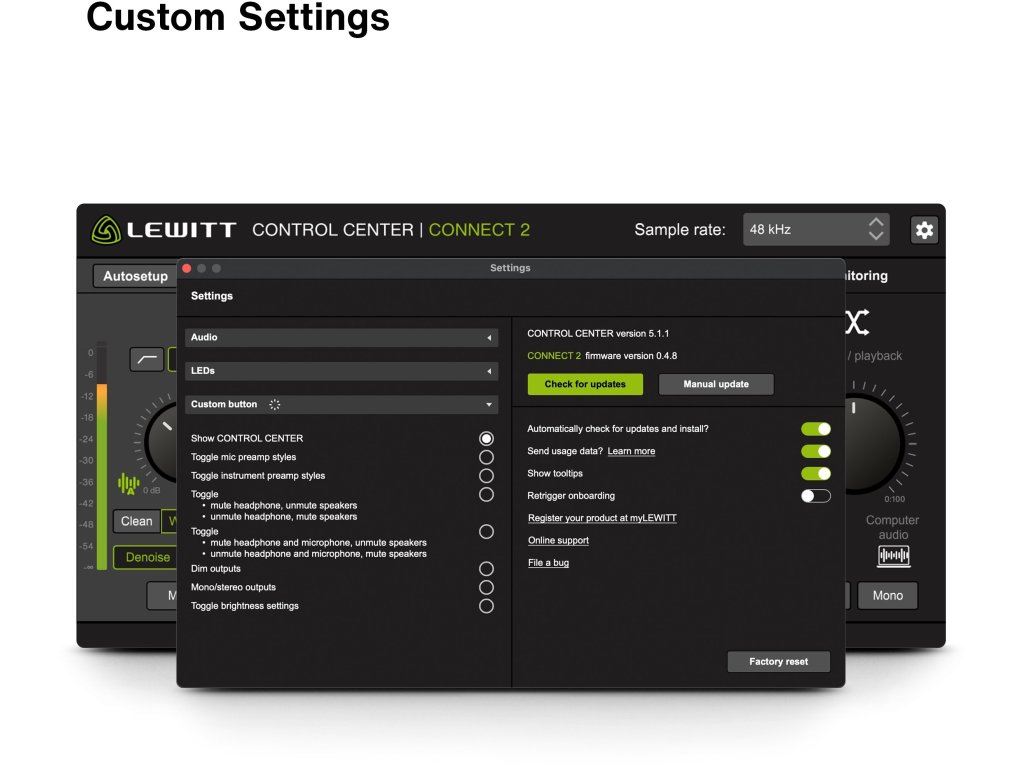Select headphone and microphone mute toggle radio
Viewport: 1024px width, 768px height.
(x=486, y=532)
